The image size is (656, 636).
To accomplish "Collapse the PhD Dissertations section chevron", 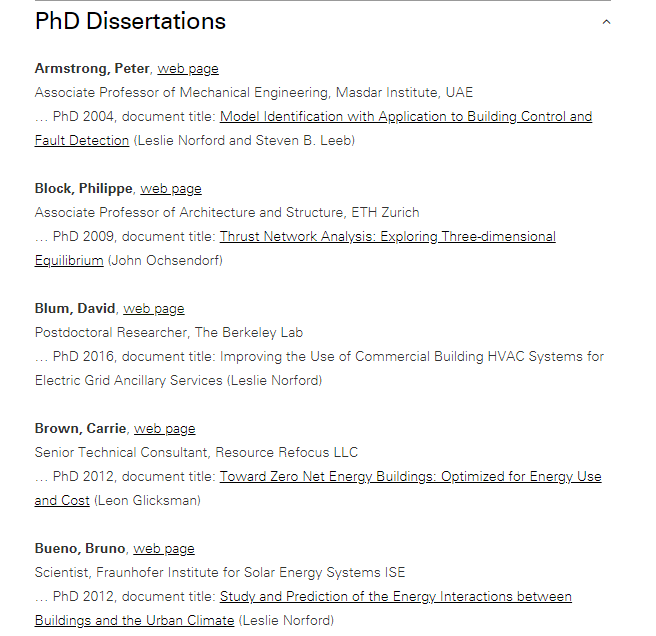I will pyautogui.click(x=606, y=22).
